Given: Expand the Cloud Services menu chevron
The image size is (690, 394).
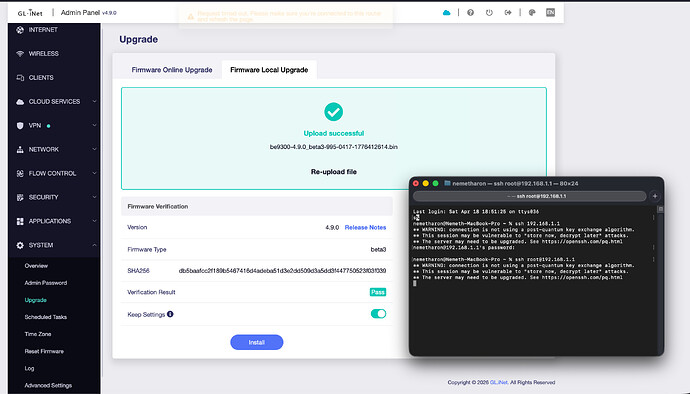Looking at the screenshot, I should tap(94, 101).
